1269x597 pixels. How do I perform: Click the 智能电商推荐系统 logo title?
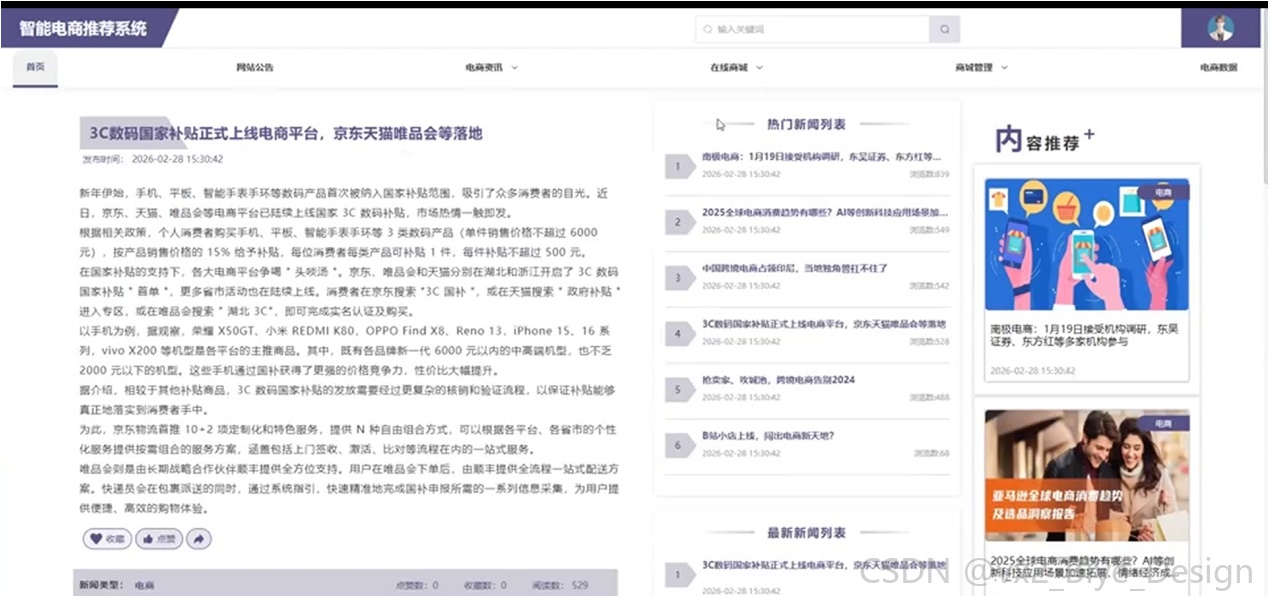click(x=83, y=28)
